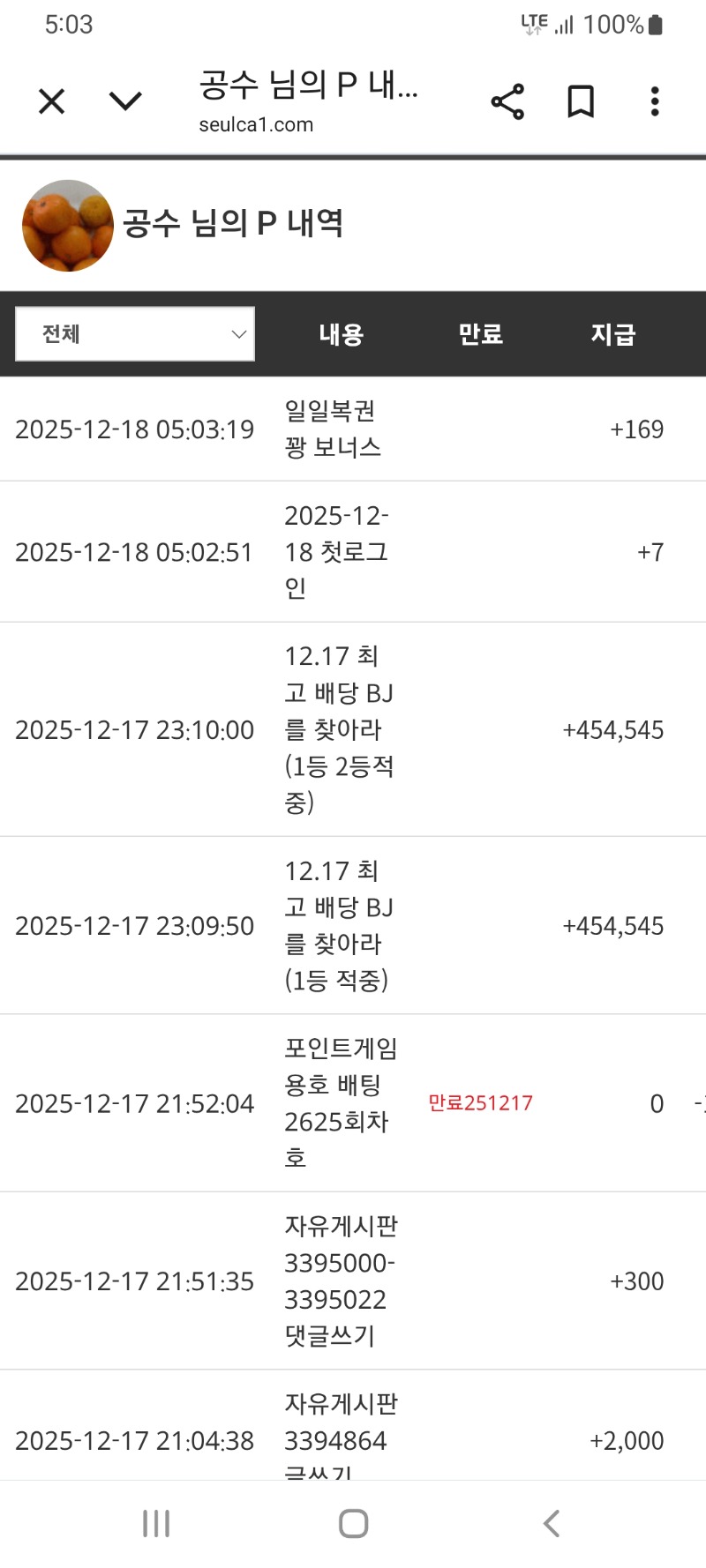This screenshot has width=706, height=1568.
Task: Bookmark this page
Action: 580,102
